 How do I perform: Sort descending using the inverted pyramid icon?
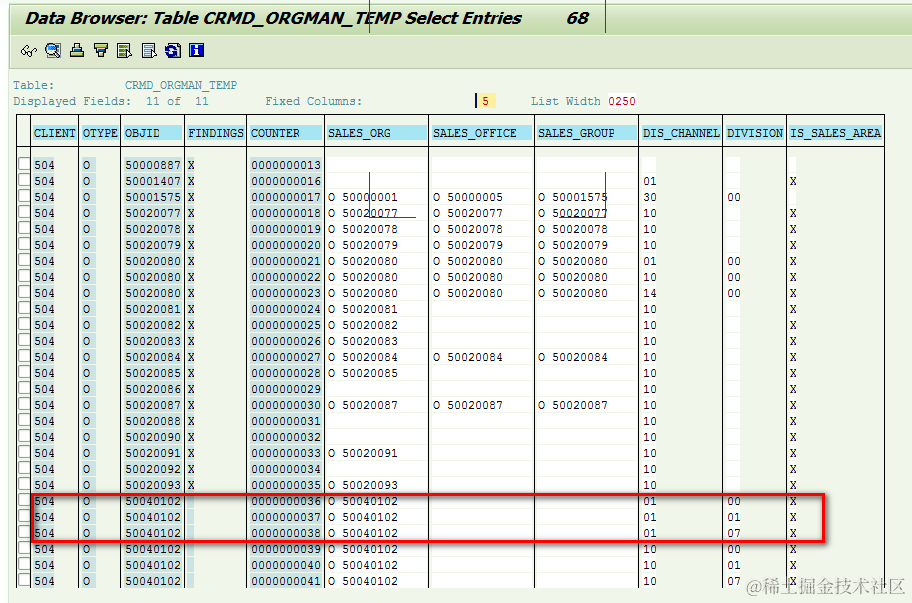(x=101, y=51)
